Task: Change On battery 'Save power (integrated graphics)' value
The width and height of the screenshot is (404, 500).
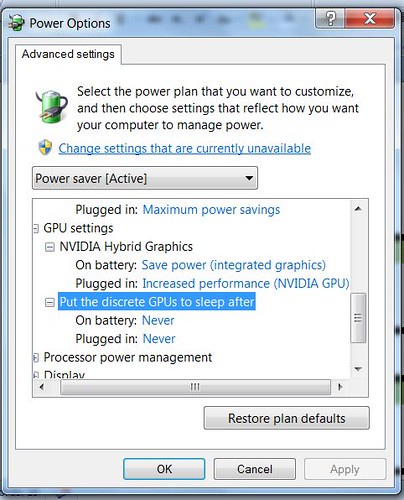Action: click(x=234, y=265)
